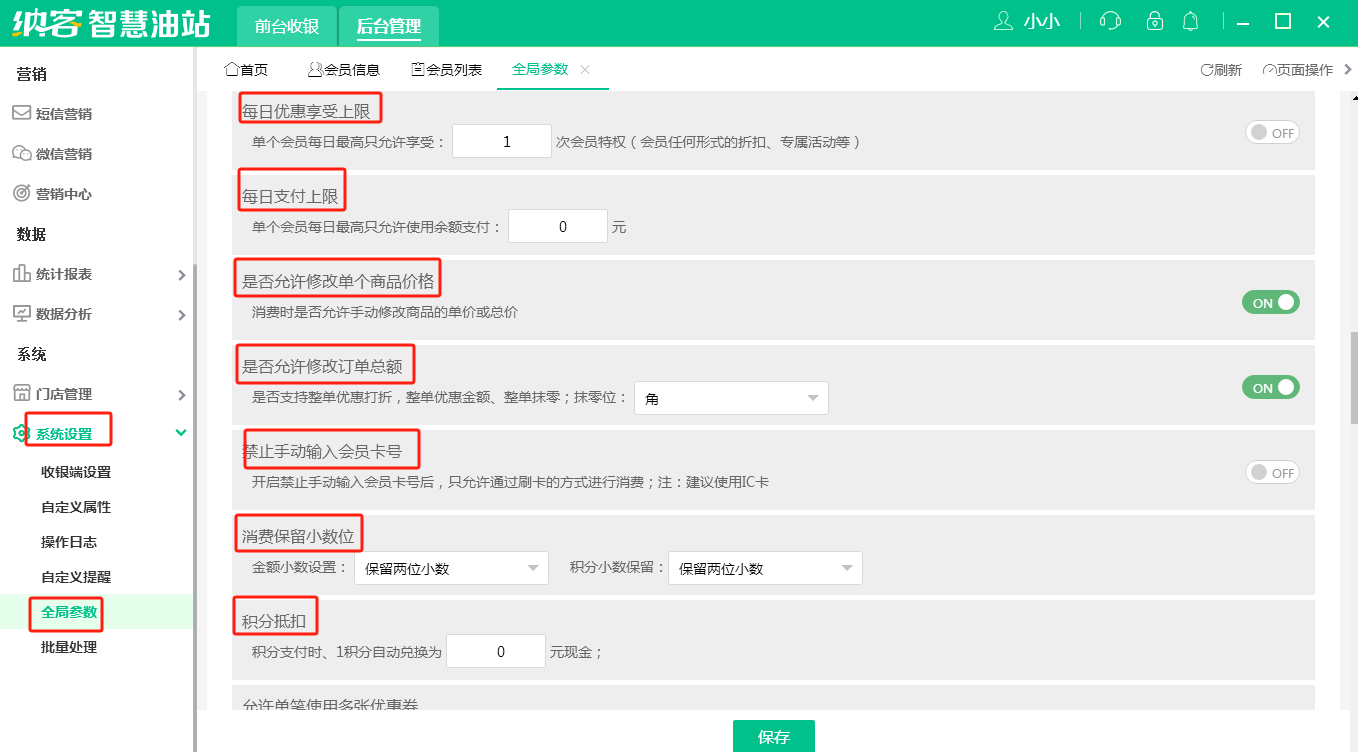Turn off 是否允许修改单个商品价格 switch
The image size is (1358, 752).
point(1270,302)
